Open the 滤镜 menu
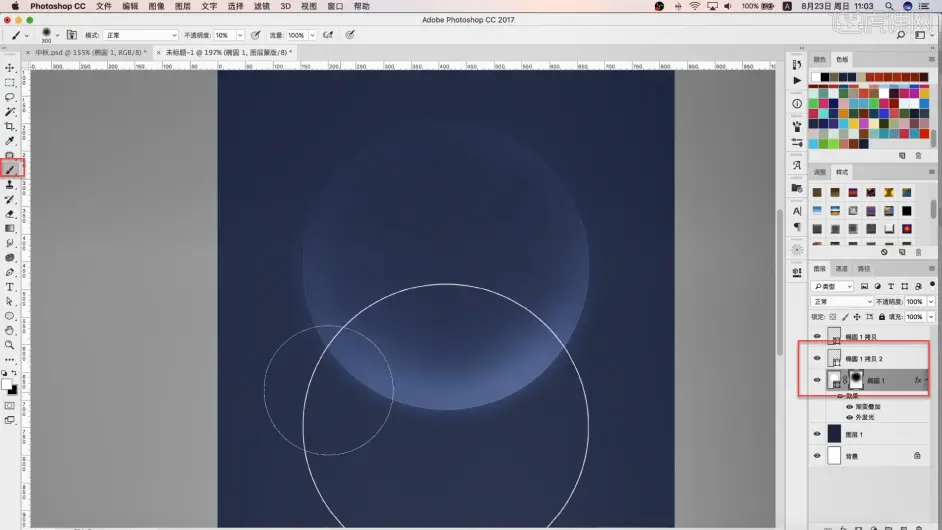This screenshot has height=530, width=942. click(261, 6)
